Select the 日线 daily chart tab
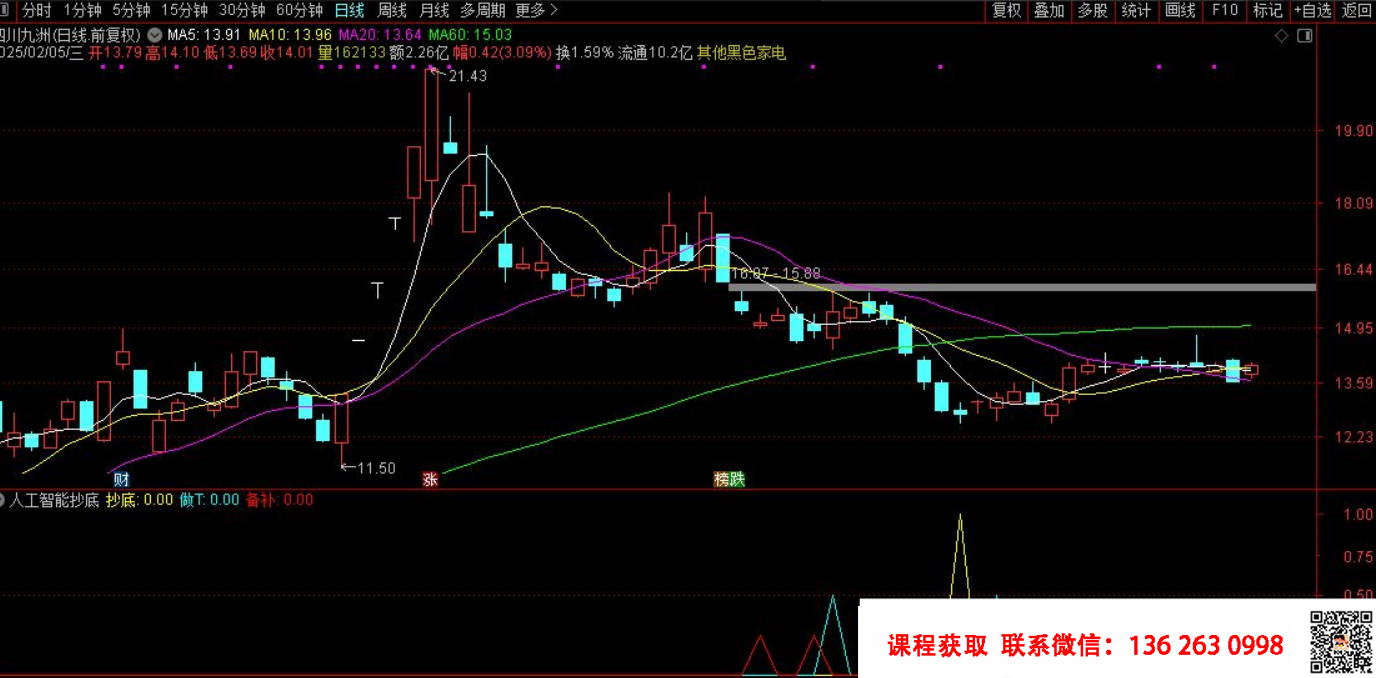1376x678 pixels. (x=349, y=10)
